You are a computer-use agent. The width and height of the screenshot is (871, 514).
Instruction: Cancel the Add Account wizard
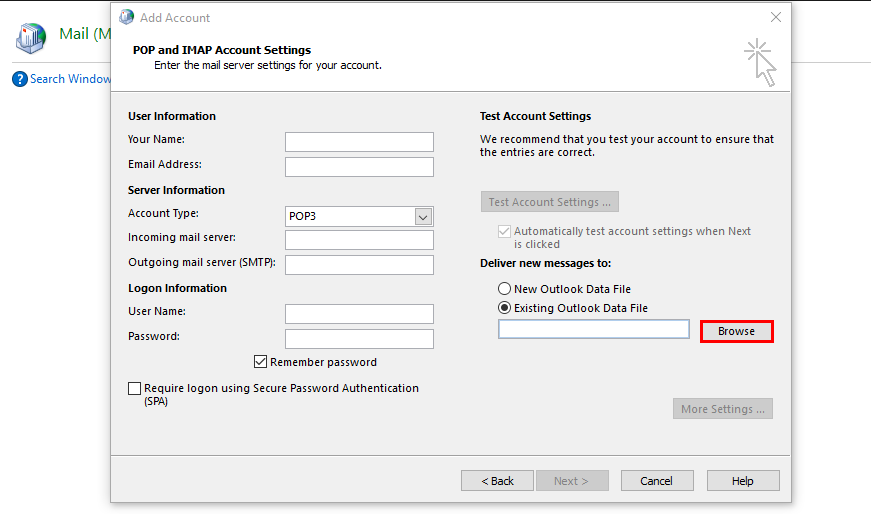(x=657, y=481)
